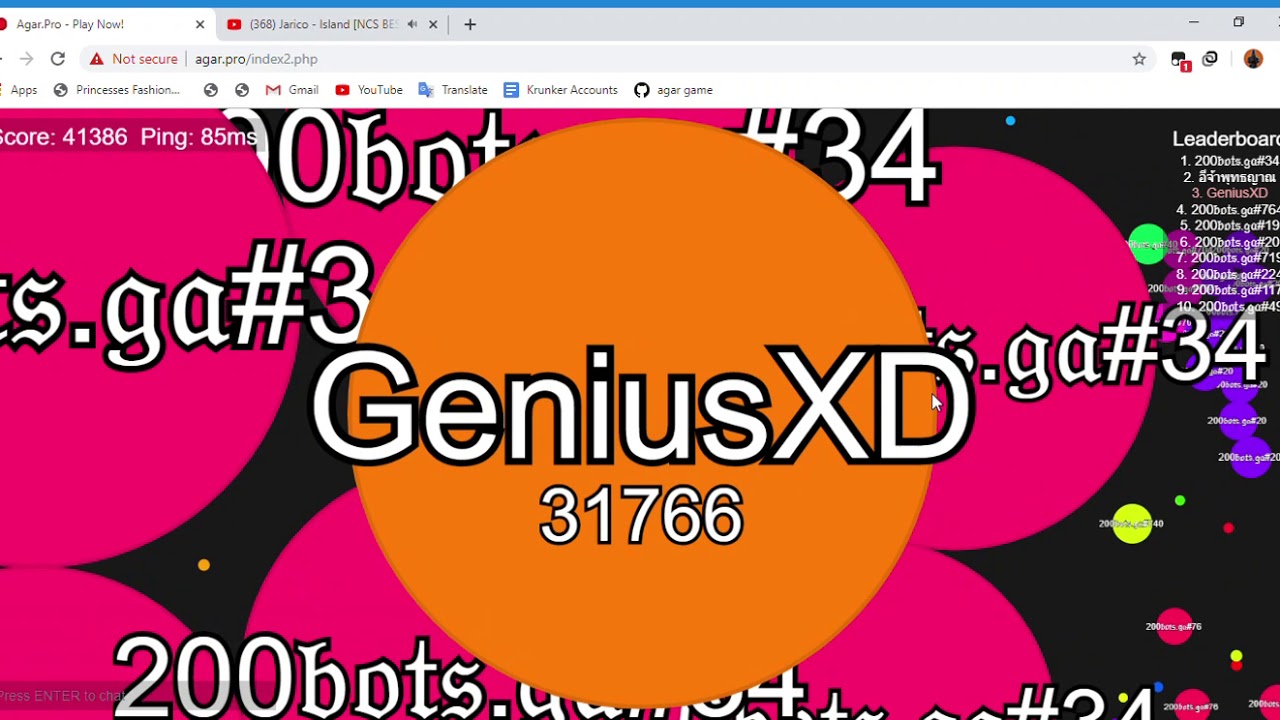Click the Leaderboard heading
1280x720 pixels.
click(1226, 139)
